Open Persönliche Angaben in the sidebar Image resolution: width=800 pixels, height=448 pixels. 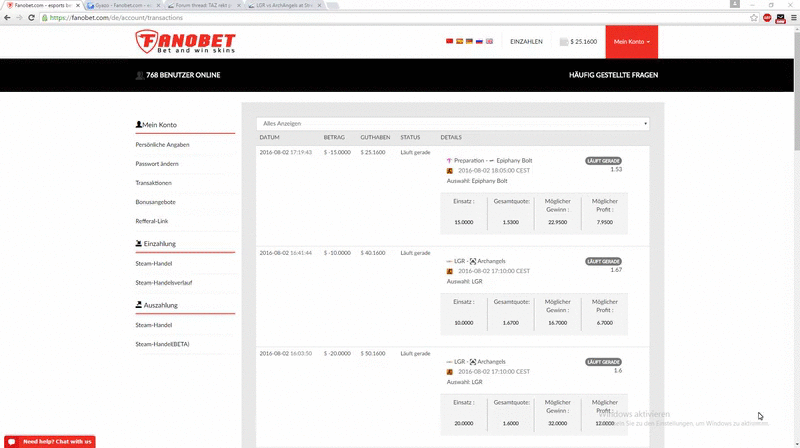[x=162, y=145]
